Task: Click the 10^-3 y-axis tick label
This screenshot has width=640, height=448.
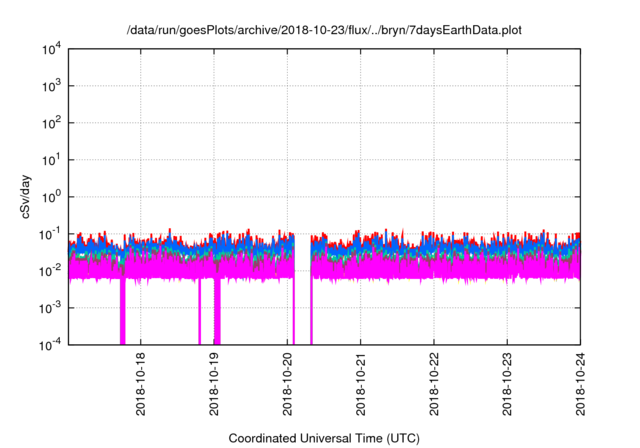Action: point(51,308)
